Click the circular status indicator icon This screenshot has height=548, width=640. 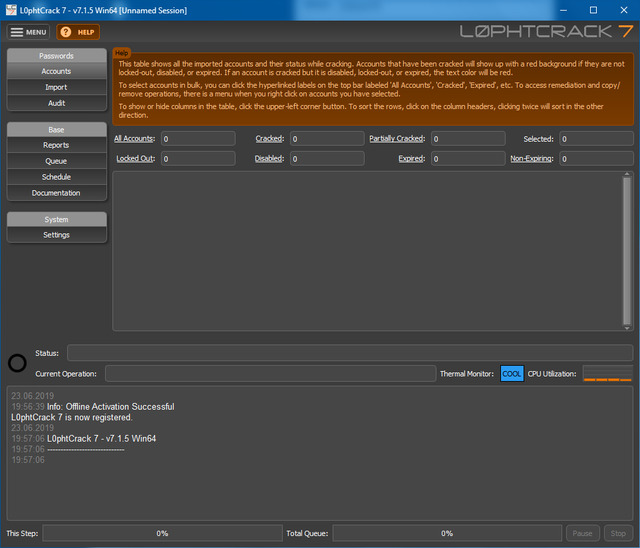(x=17, y=363)
